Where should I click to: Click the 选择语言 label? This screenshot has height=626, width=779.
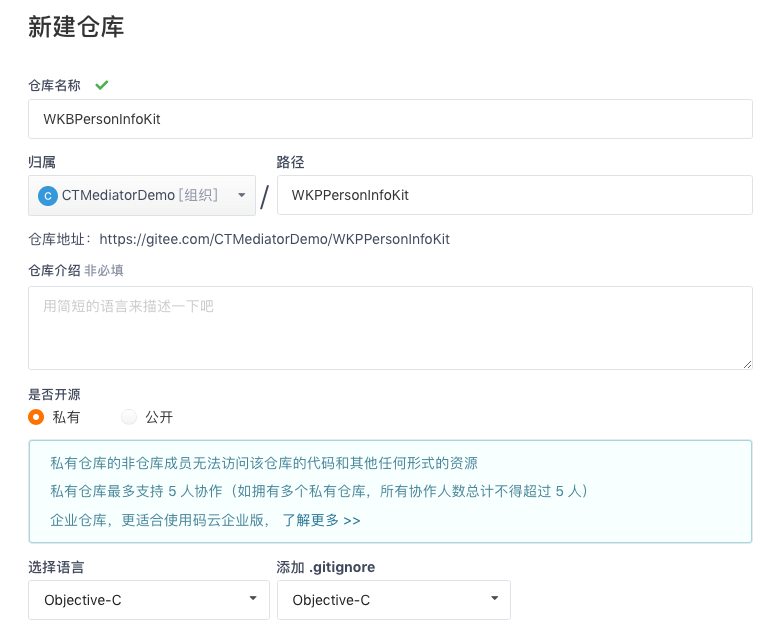(56, 567)
